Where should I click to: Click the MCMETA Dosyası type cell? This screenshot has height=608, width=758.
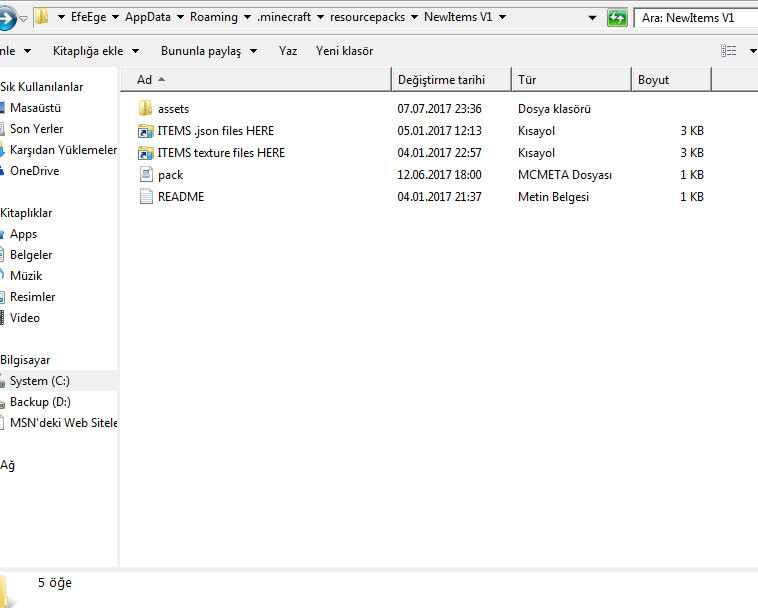click(565, 175)
